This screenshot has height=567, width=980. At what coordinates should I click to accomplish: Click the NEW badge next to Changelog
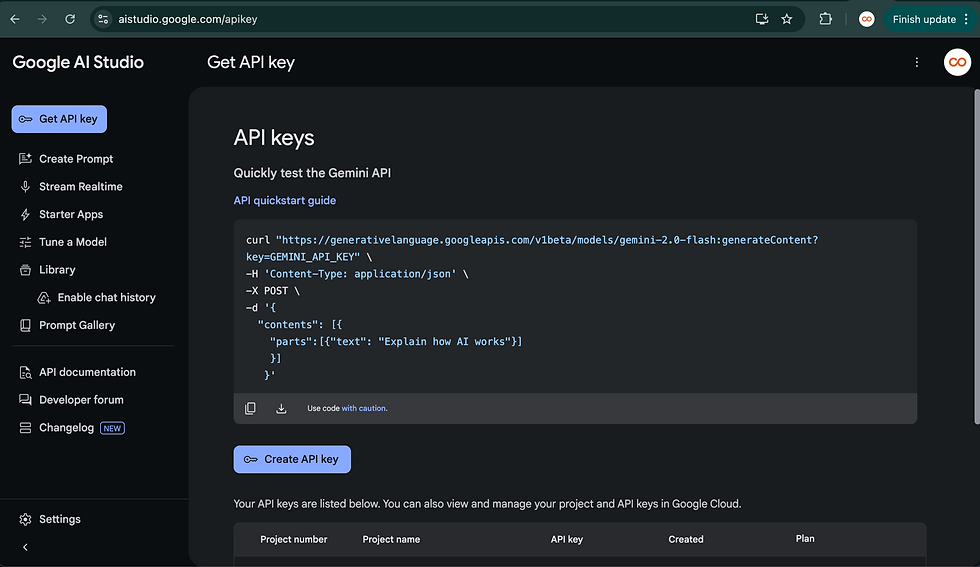coord(112,428)
